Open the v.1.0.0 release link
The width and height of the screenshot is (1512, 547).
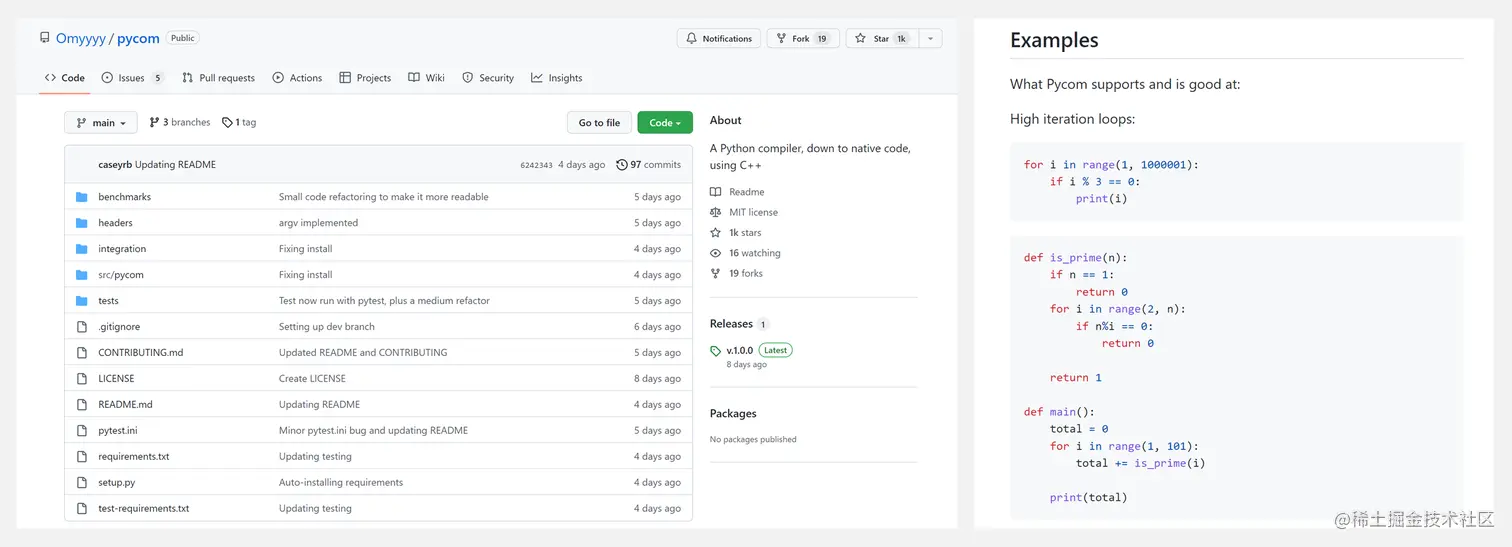[x=740, y=351]
